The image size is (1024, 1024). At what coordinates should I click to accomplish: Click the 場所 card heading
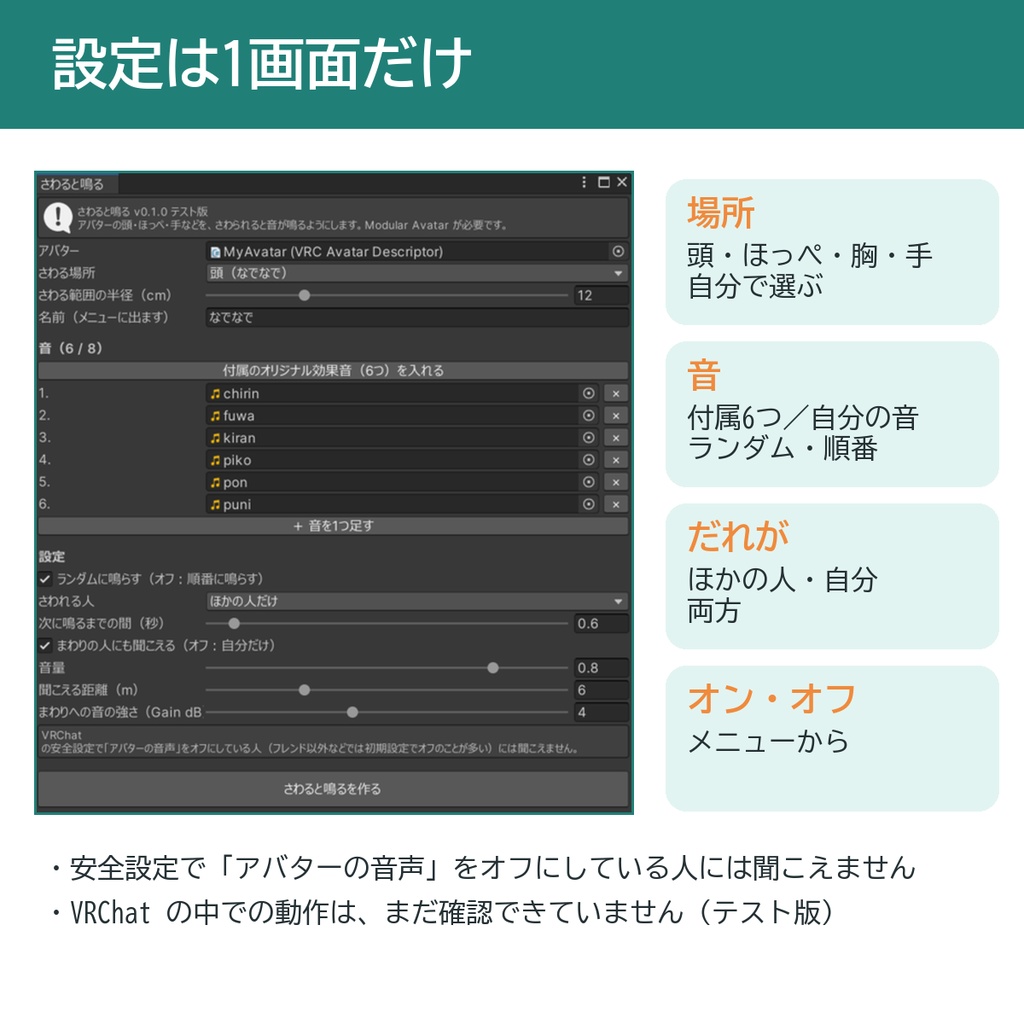720,213
